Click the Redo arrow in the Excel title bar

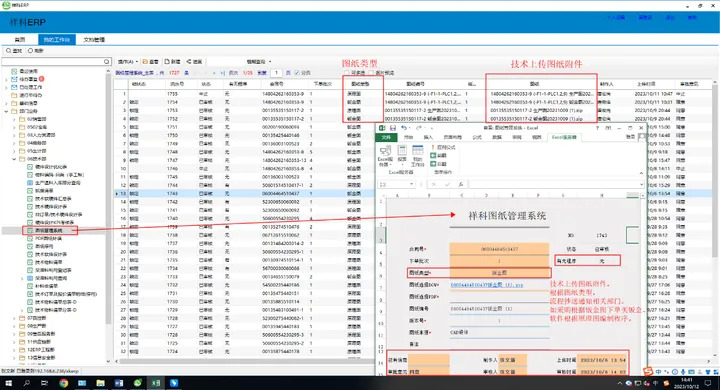pos(418,128)
